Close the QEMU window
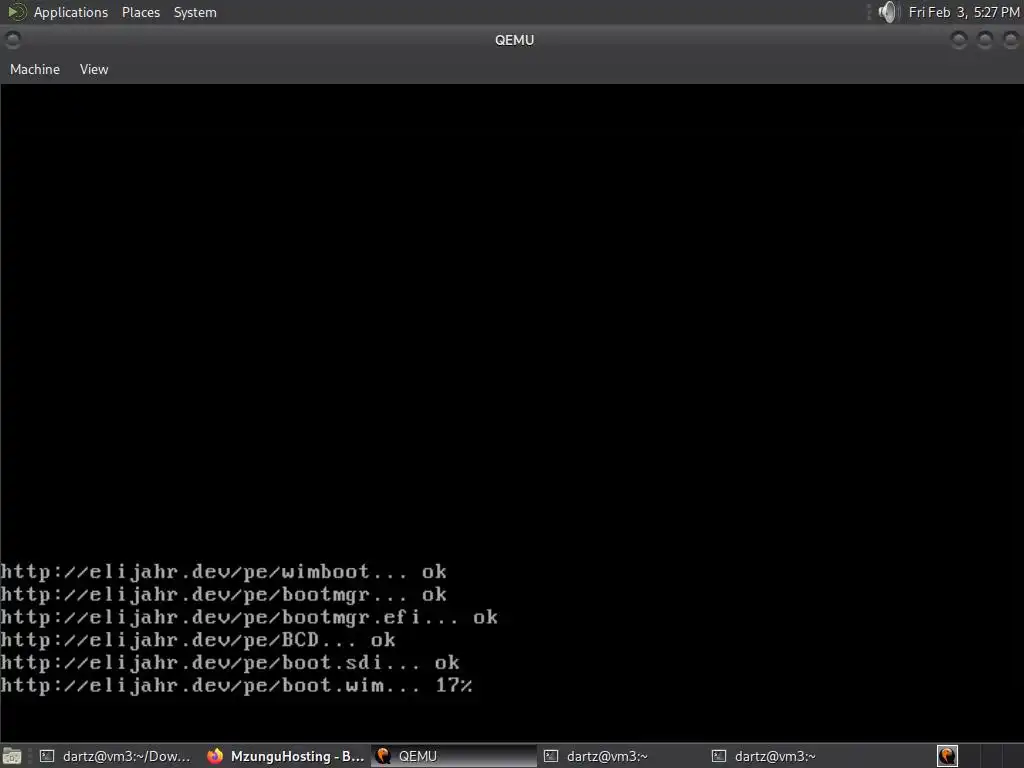 (x=1010, y=40)
